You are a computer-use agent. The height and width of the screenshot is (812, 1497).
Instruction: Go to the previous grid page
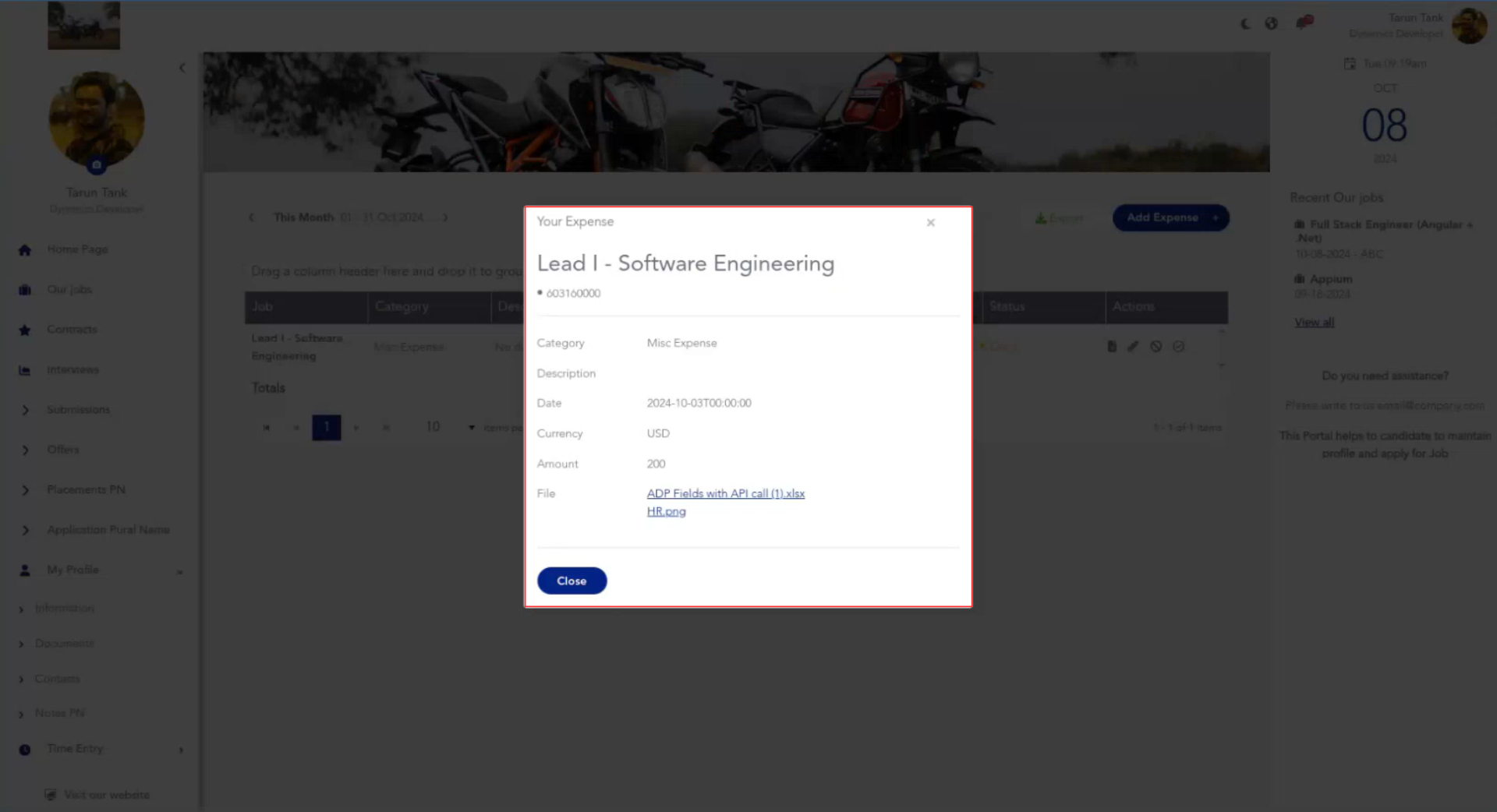pos(296,427)
